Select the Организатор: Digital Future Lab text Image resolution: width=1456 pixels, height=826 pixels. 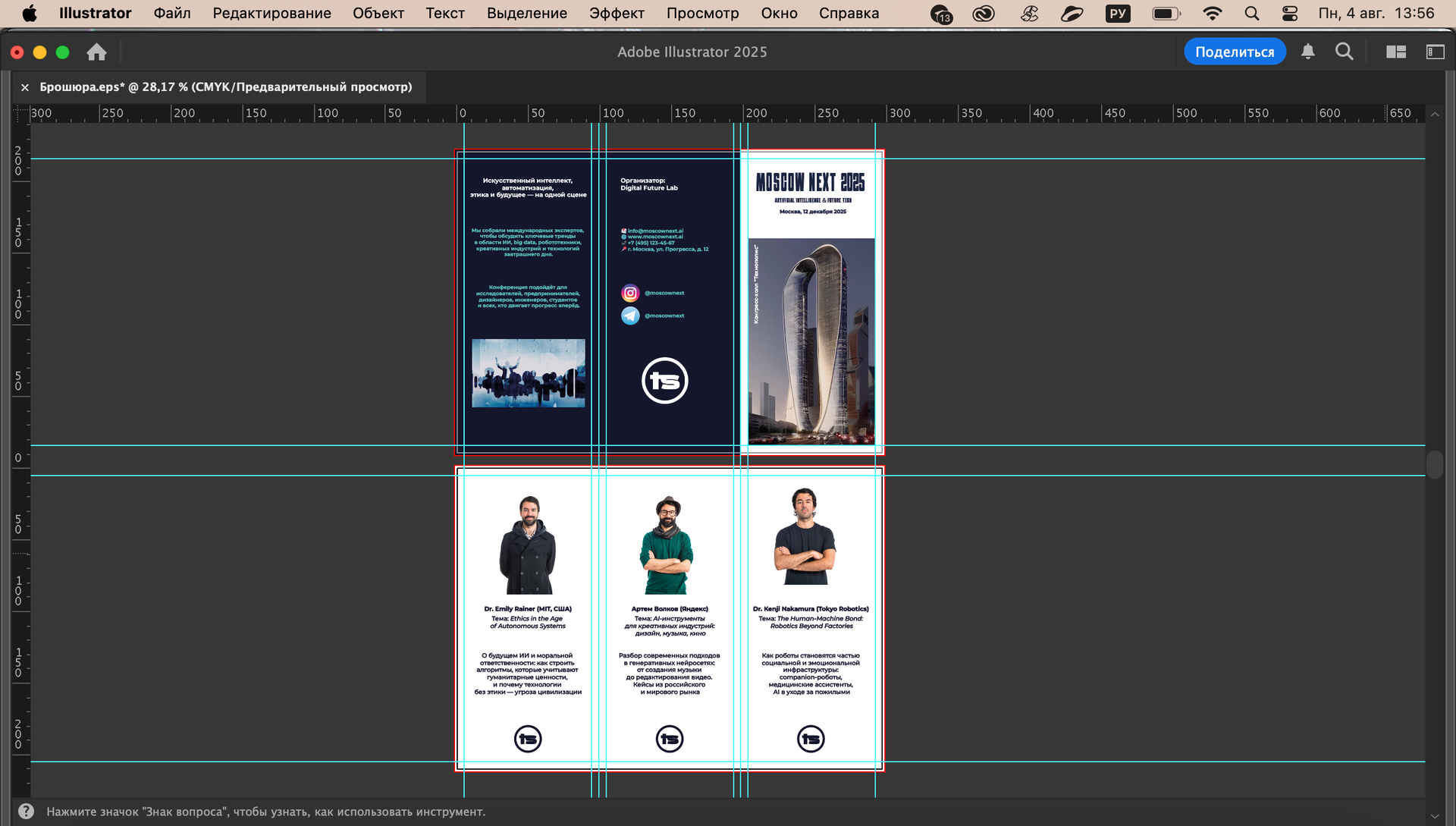pyautogui.click(x=649, y=184)
